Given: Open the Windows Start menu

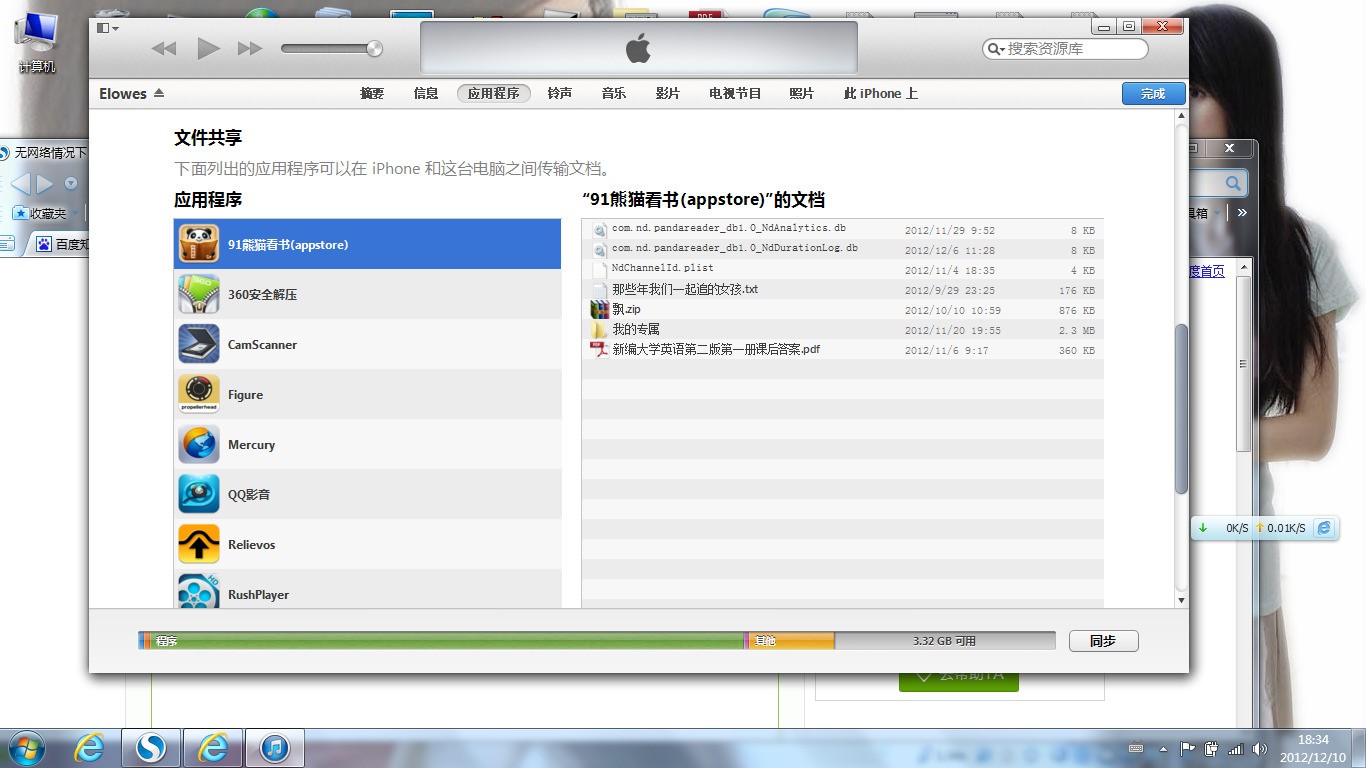Looking at the screenshot, I should [x=27, y=748].
